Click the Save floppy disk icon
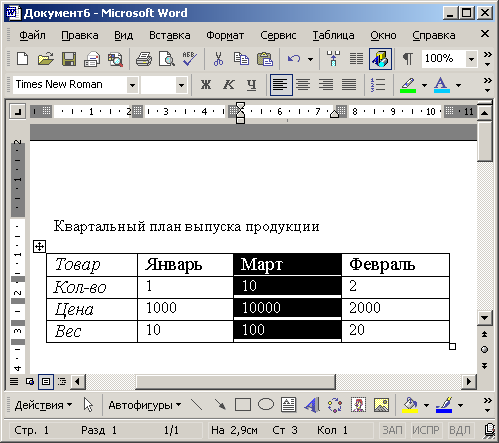This screenshot has width=499, height=443. click(69, 59)
